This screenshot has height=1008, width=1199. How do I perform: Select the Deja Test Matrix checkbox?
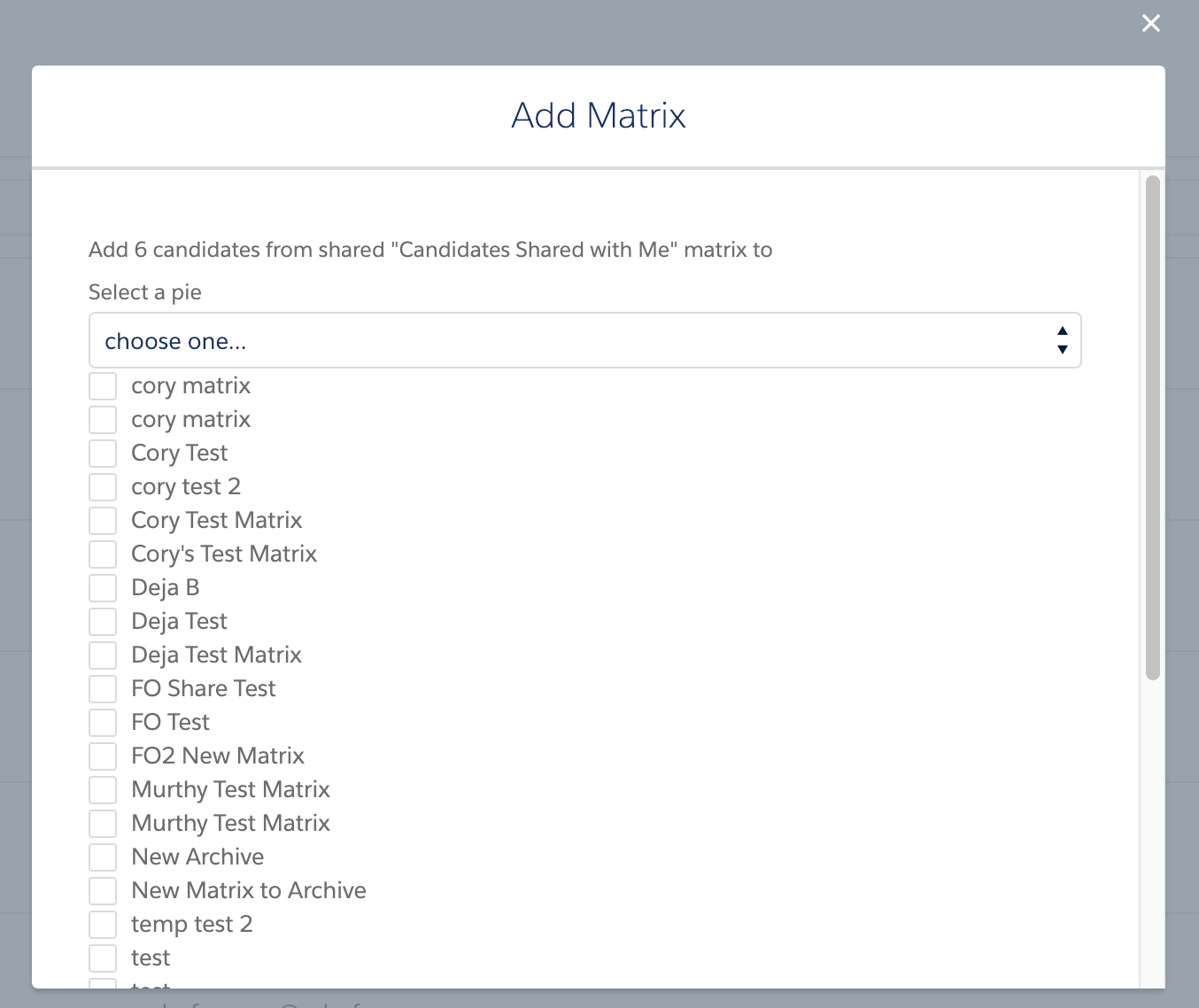[103, 655]
